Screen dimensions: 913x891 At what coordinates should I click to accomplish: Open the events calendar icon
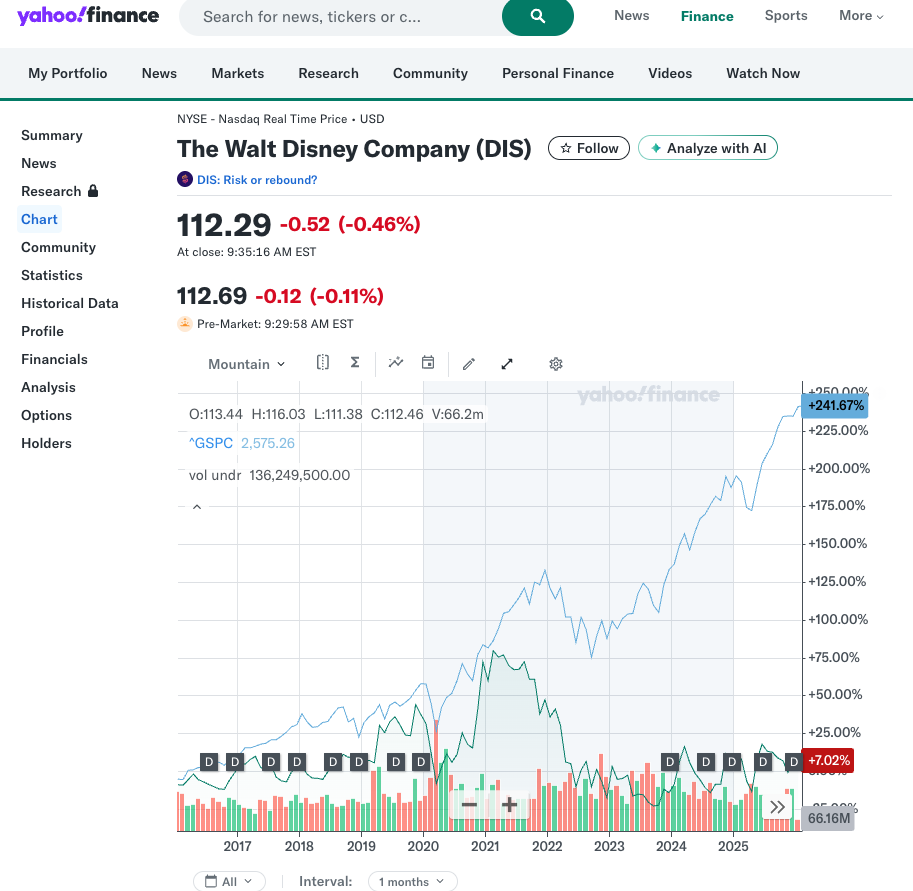point(428,363)
